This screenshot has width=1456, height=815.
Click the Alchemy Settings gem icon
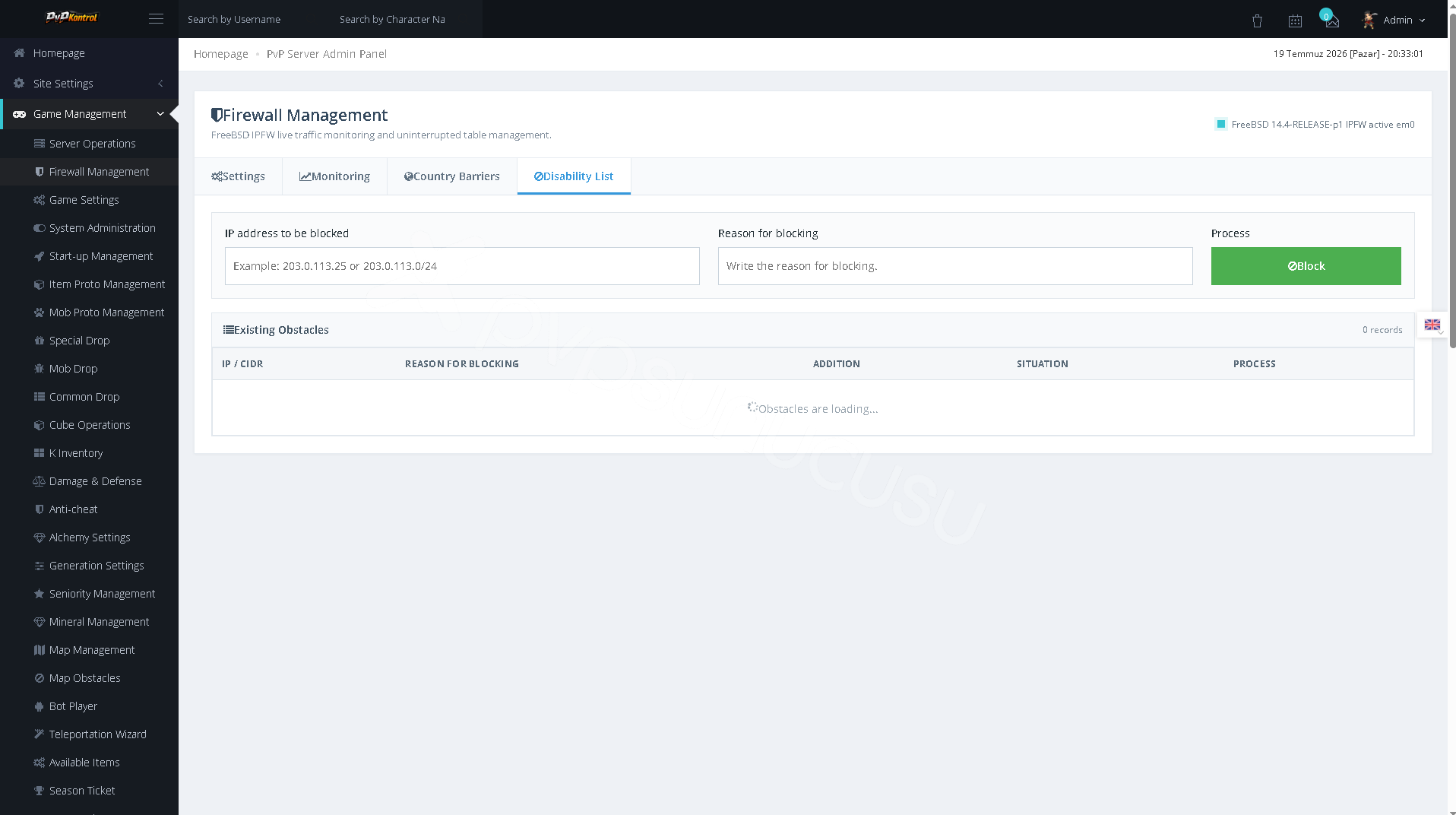click(40, 538)
